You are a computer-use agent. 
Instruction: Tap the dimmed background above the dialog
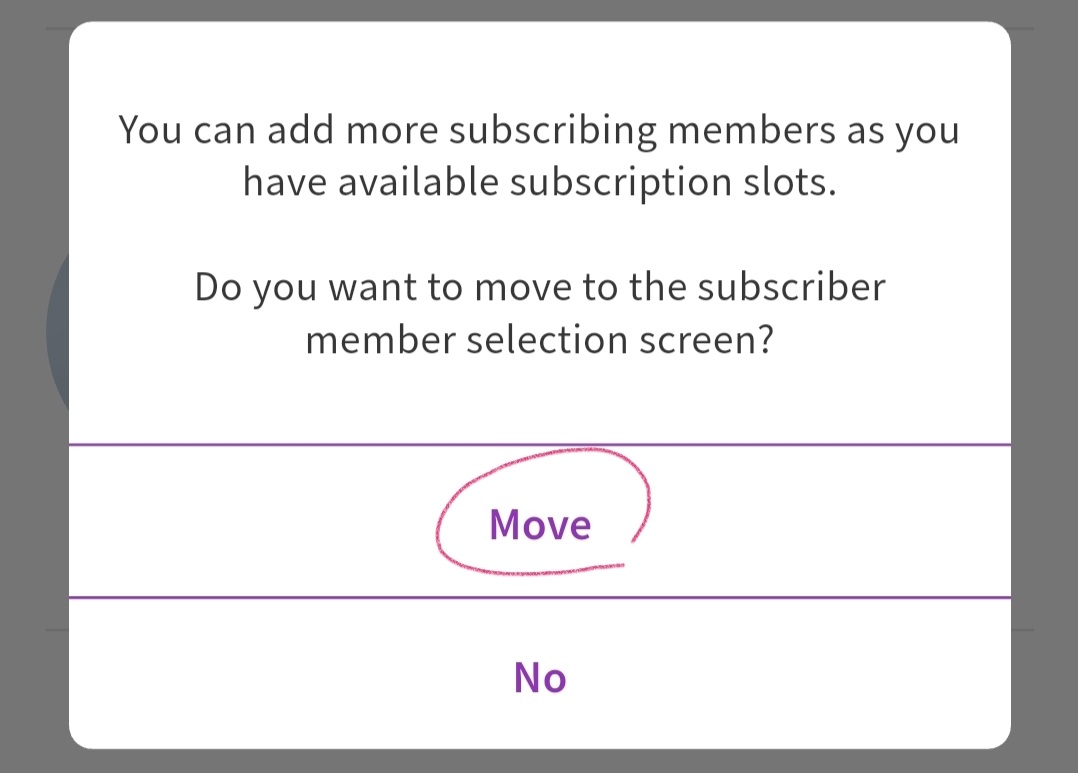pos(539,10)
